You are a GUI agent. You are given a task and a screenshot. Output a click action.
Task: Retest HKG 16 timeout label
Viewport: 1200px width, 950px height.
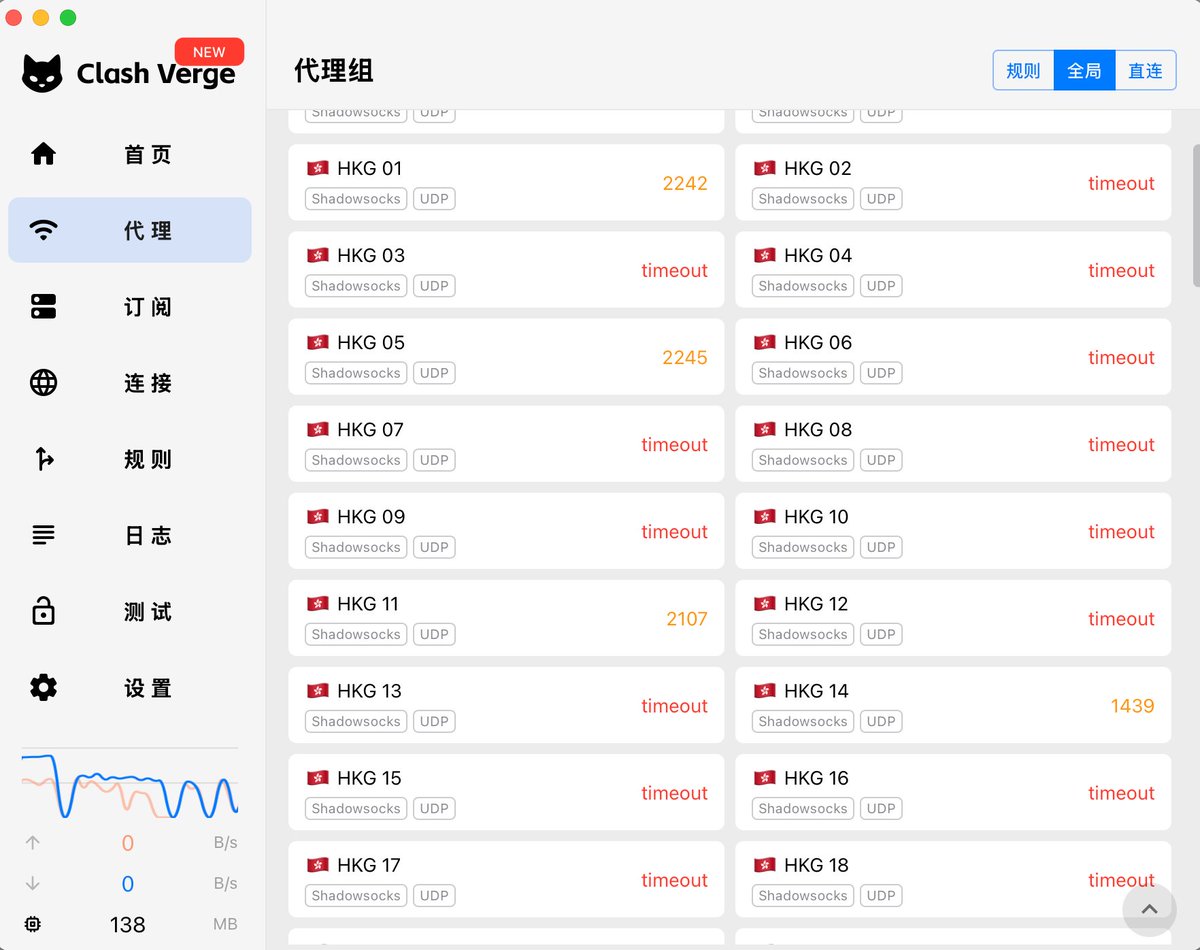coord(1121,792)
